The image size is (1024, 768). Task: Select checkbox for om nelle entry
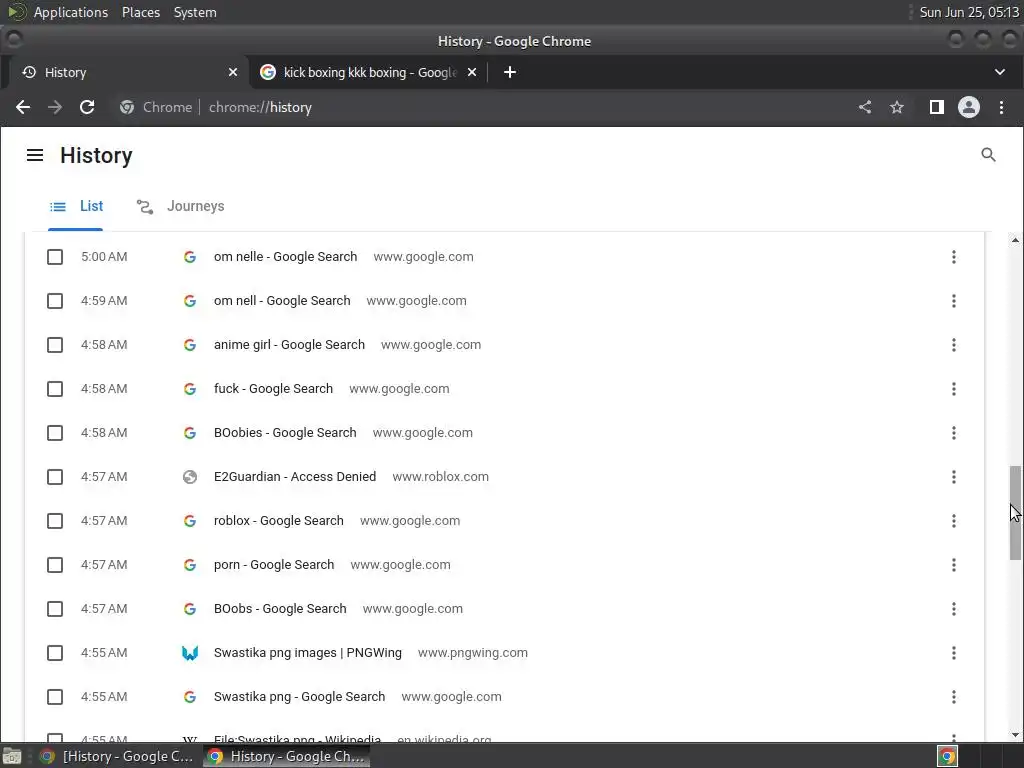[55, 257]
